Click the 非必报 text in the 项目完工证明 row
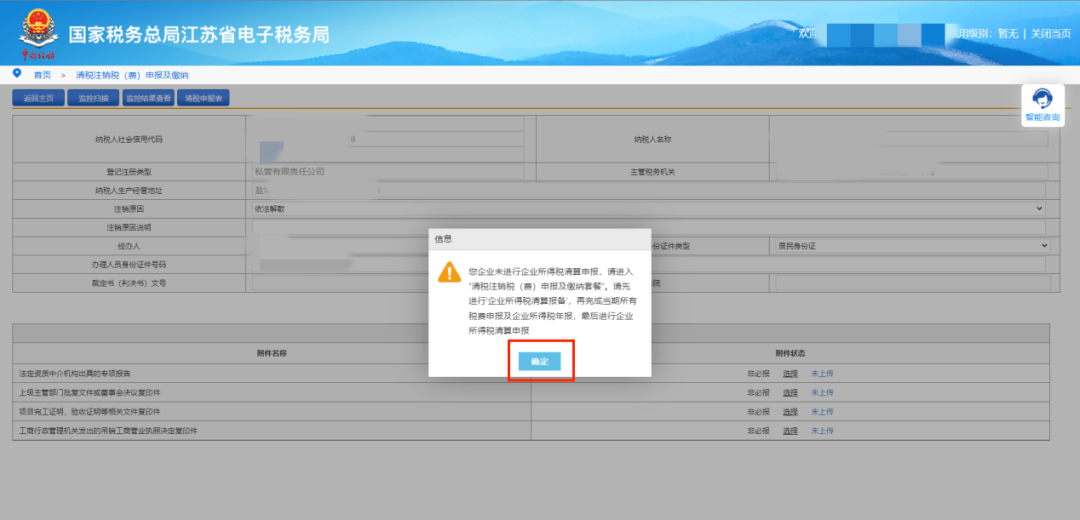 coord(758,412)
